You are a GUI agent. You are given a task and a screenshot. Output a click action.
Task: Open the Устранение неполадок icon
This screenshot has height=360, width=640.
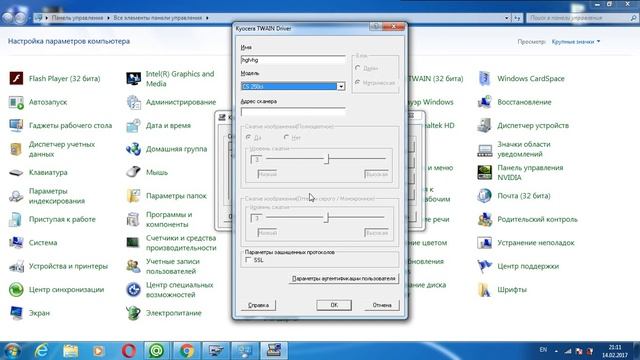(x=484, y=242)
